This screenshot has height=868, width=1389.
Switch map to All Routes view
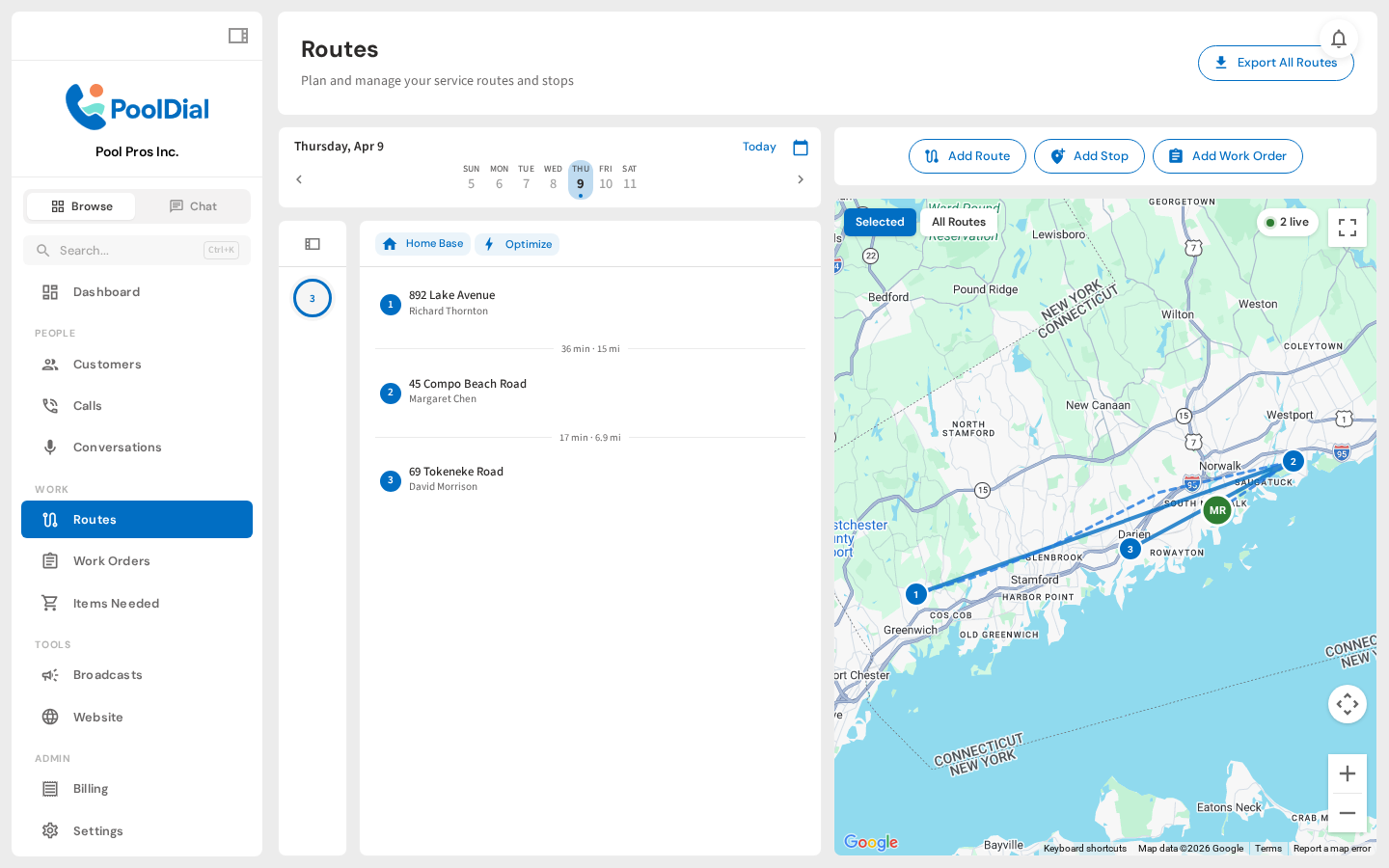[x=958, y=222]
